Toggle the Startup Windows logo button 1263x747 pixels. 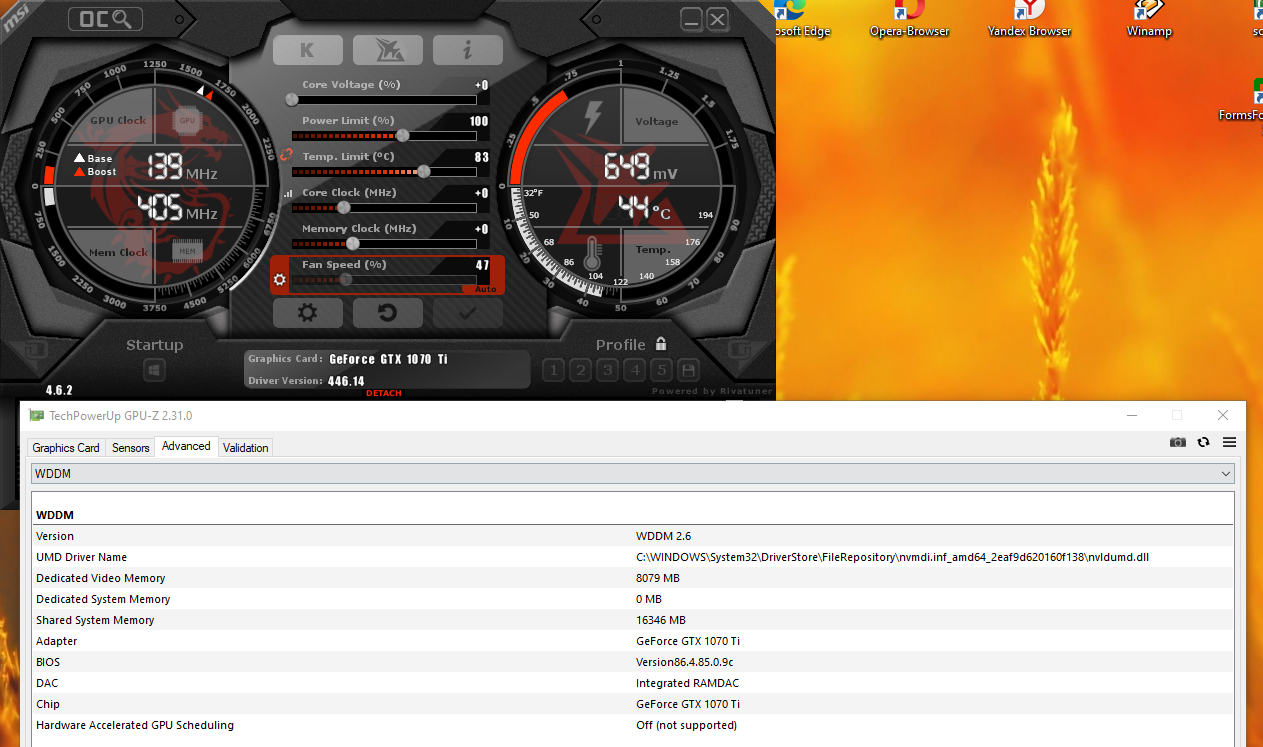[x=154, y=370]
